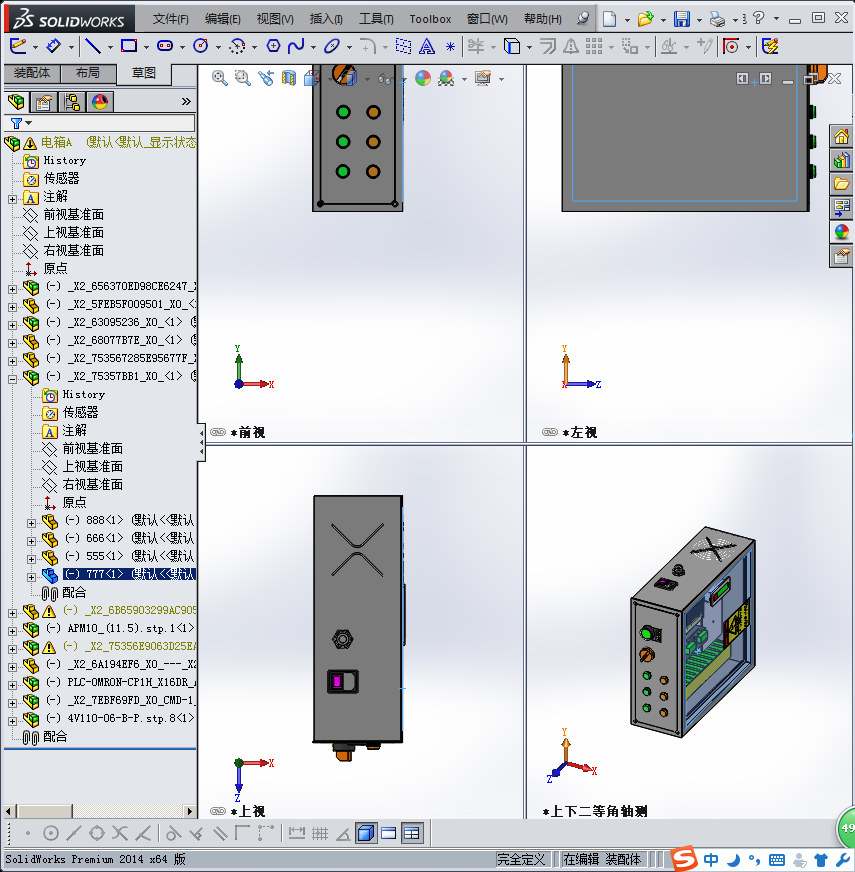Screen dimensions: 855x872
Task: Click the Apply Scene icon
Action: (446, 78)
